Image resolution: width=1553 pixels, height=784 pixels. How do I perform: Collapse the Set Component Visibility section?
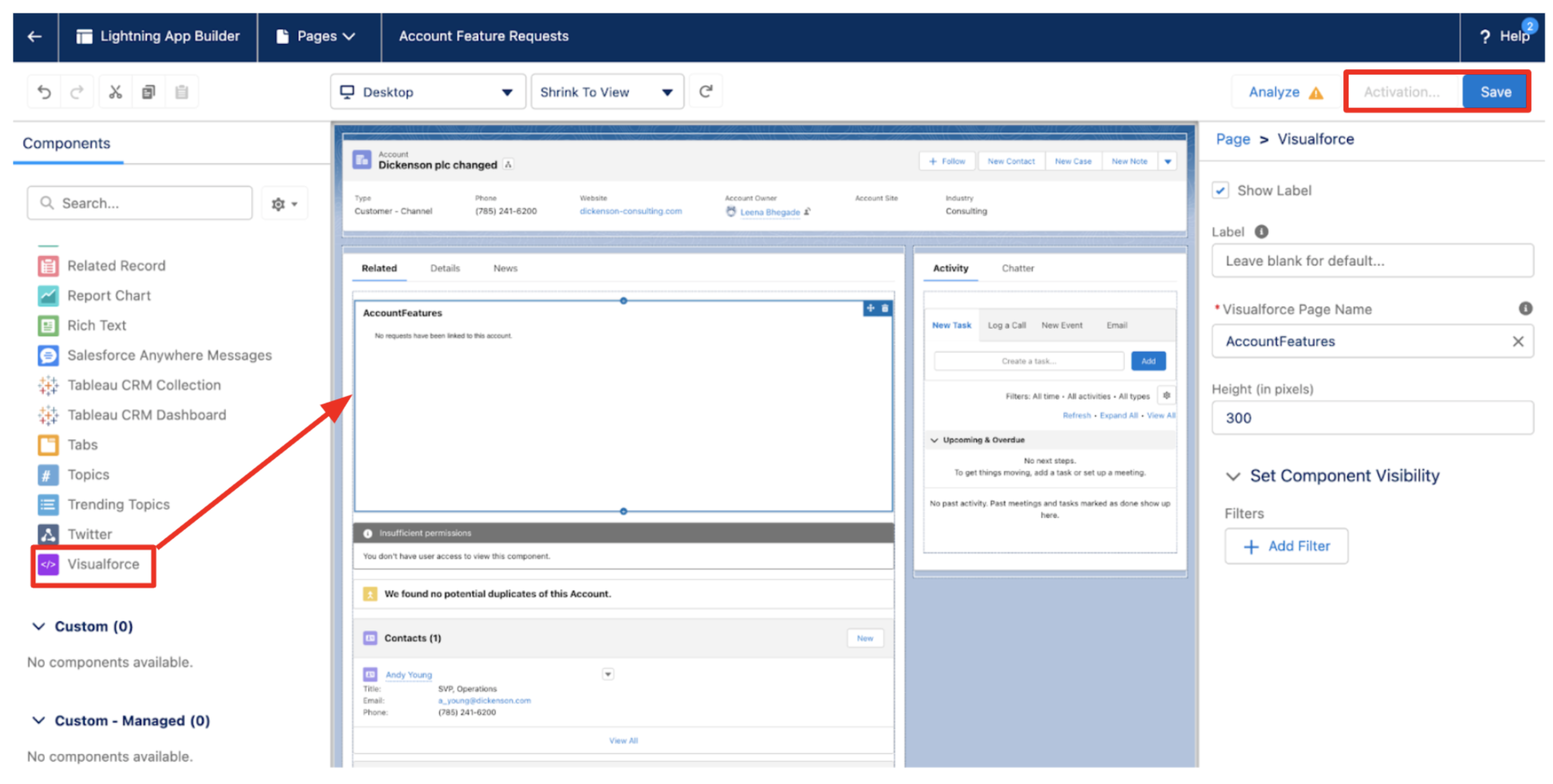pos(1233,476)
